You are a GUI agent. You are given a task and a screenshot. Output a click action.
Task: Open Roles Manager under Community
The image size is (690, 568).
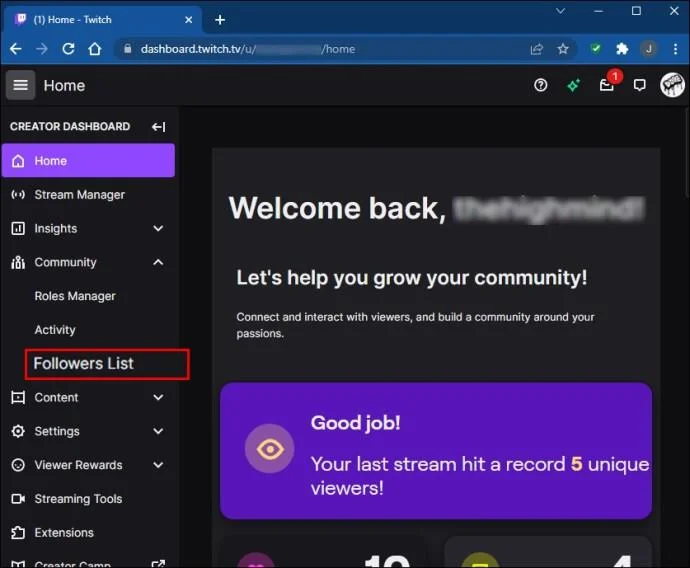click(x=75, y=296)
